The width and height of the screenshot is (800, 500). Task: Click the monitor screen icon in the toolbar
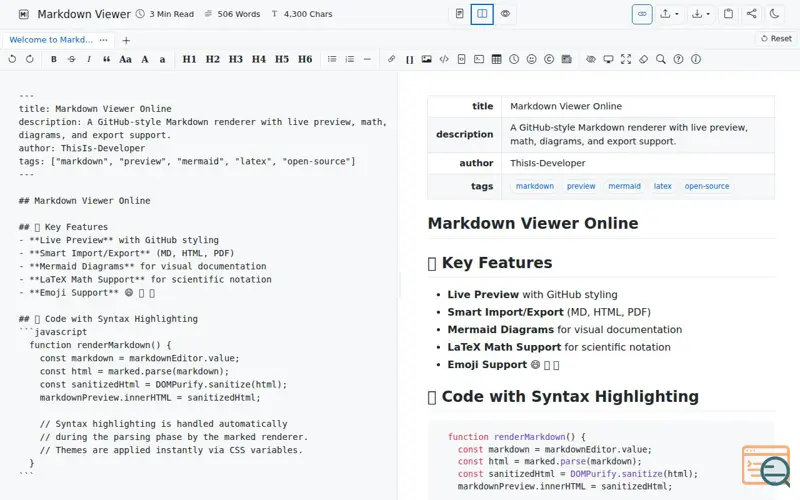608,59
